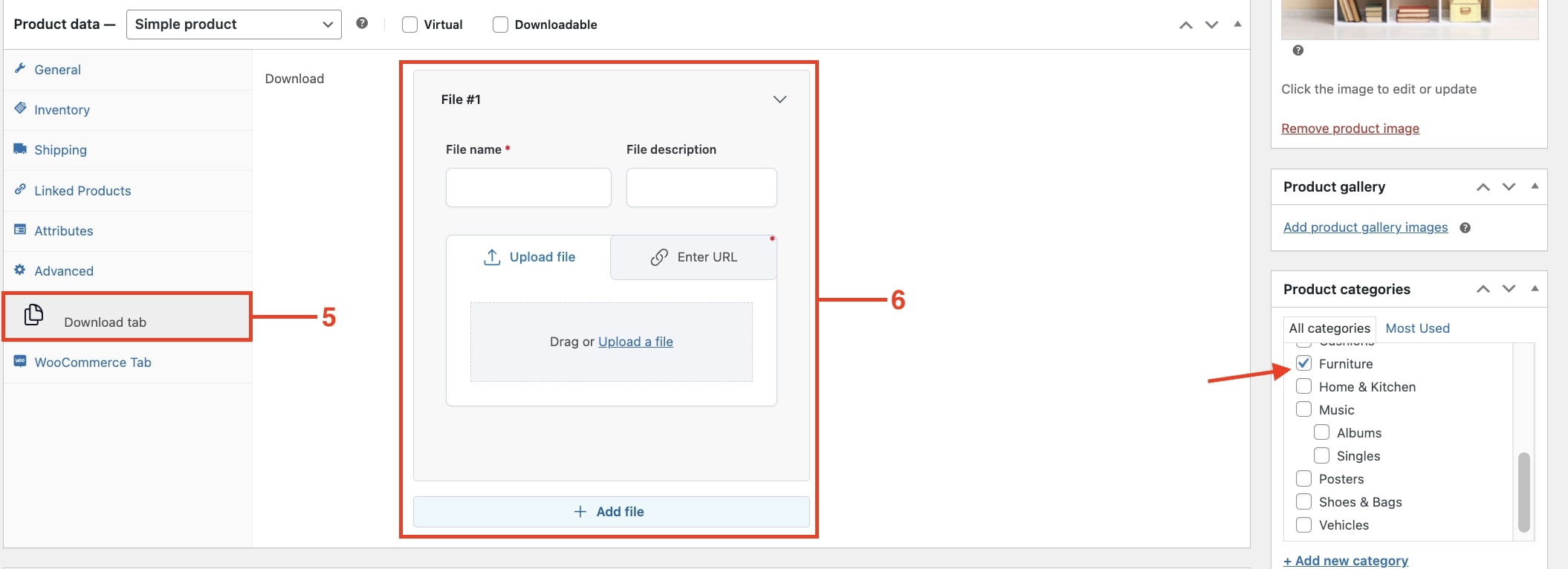
Task: Move Product gallery panel down
Action: click(x=1509, y=187)
